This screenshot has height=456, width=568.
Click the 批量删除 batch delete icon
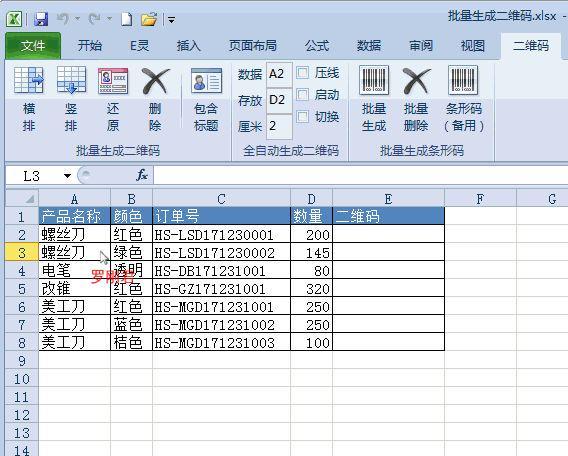click(416, 81)
